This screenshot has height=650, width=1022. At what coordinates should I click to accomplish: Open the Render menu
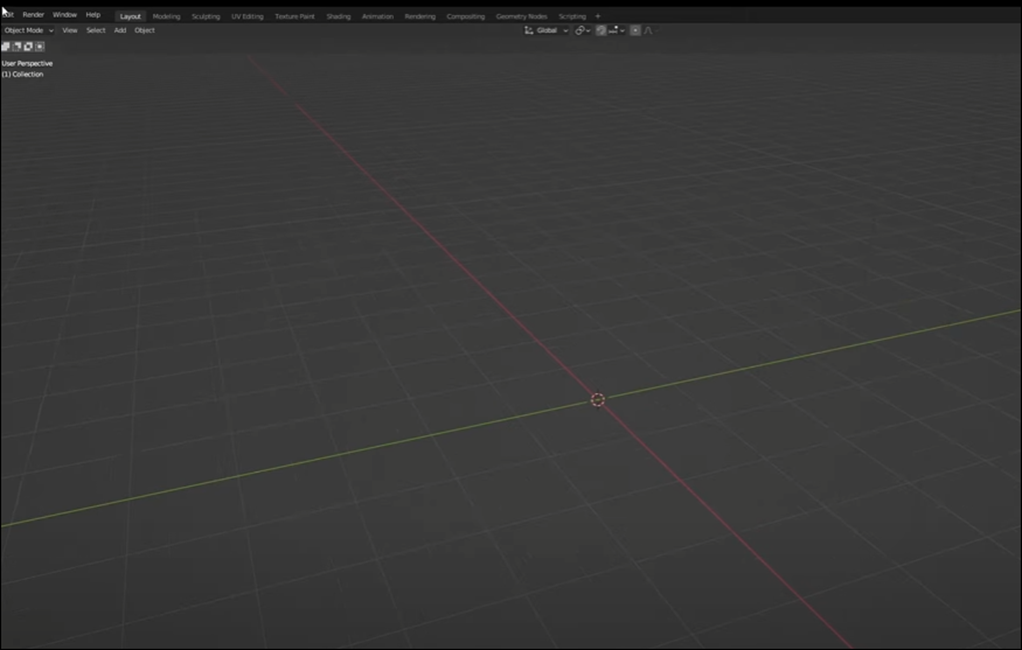(x=33, y=15)
